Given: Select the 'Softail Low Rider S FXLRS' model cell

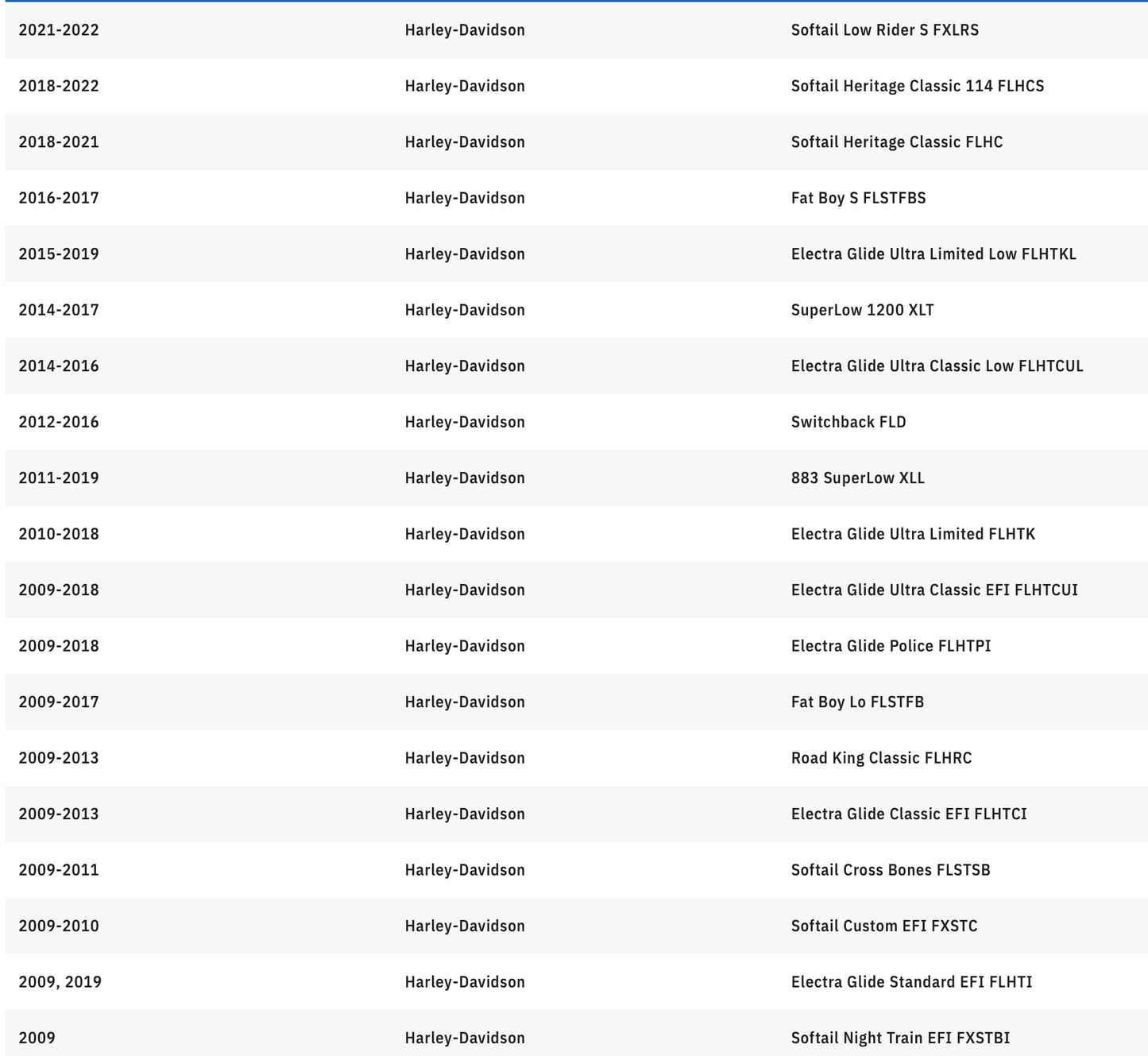Looking at the screenshot, I should tap(884, 30).
